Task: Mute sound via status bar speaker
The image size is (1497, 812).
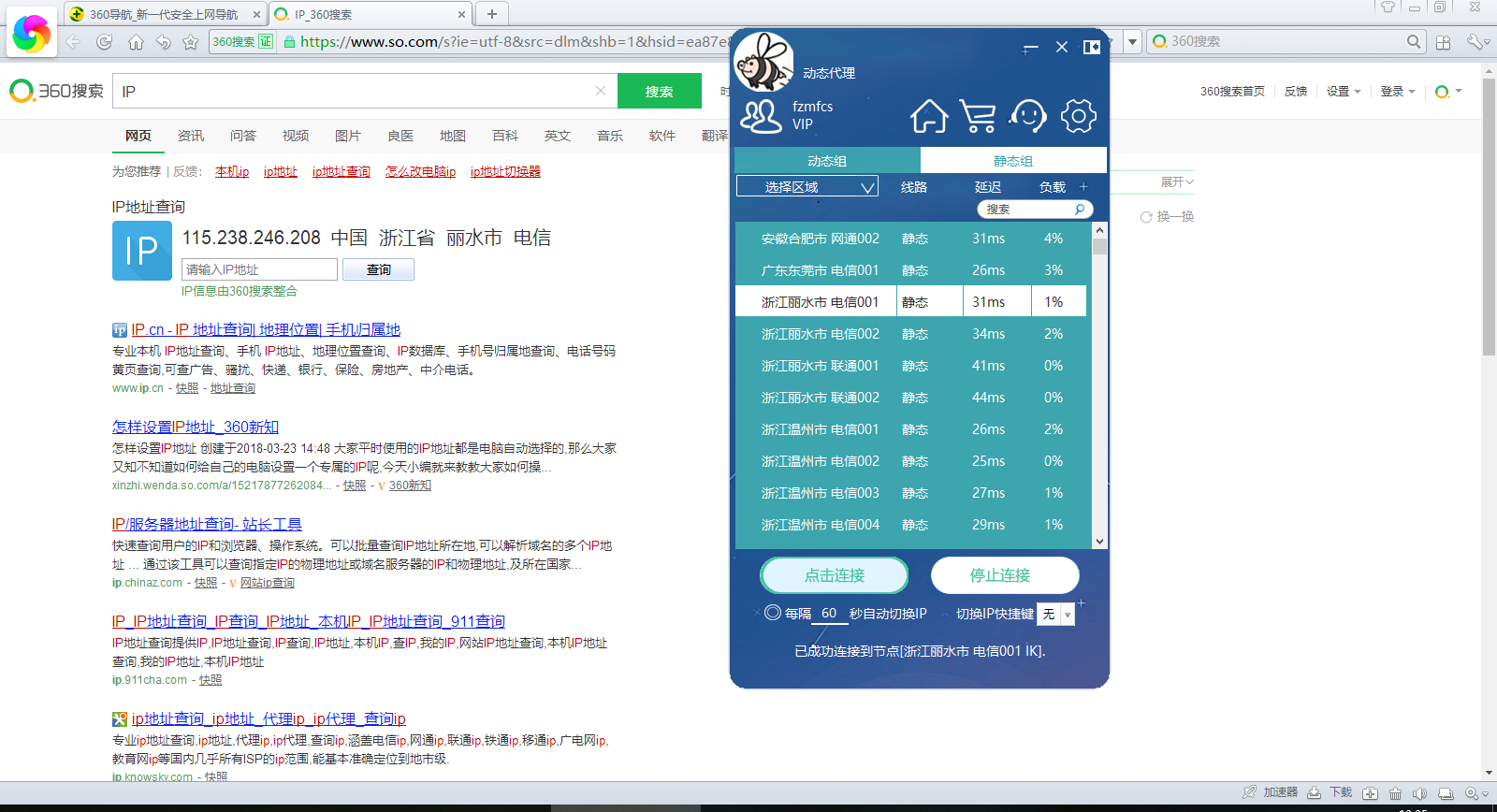Action: [1419, 793]
